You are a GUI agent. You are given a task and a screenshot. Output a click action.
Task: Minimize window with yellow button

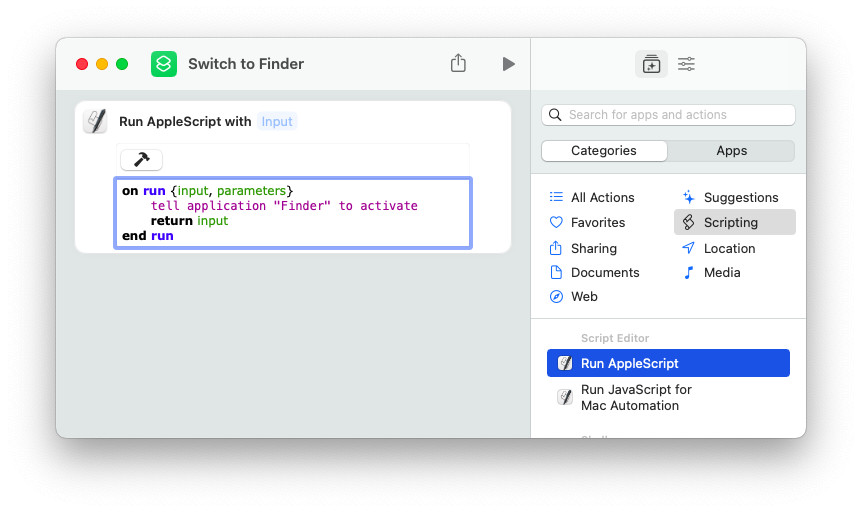[x=102, y=64]
